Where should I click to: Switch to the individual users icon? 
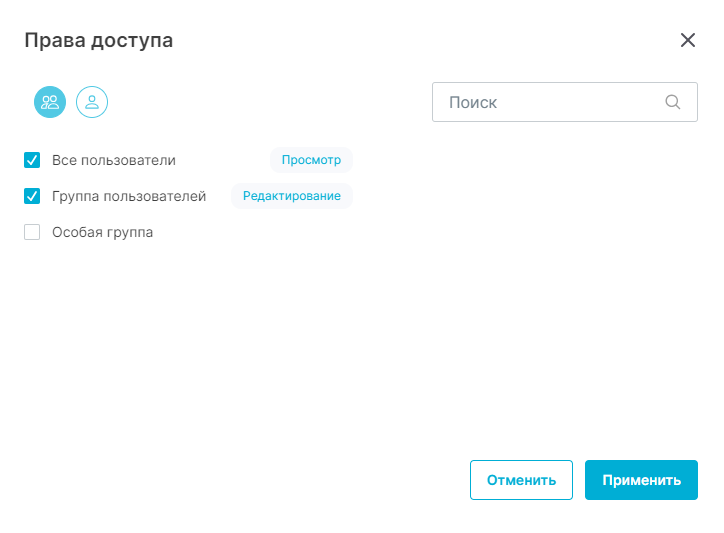click(x=92, y=102)
